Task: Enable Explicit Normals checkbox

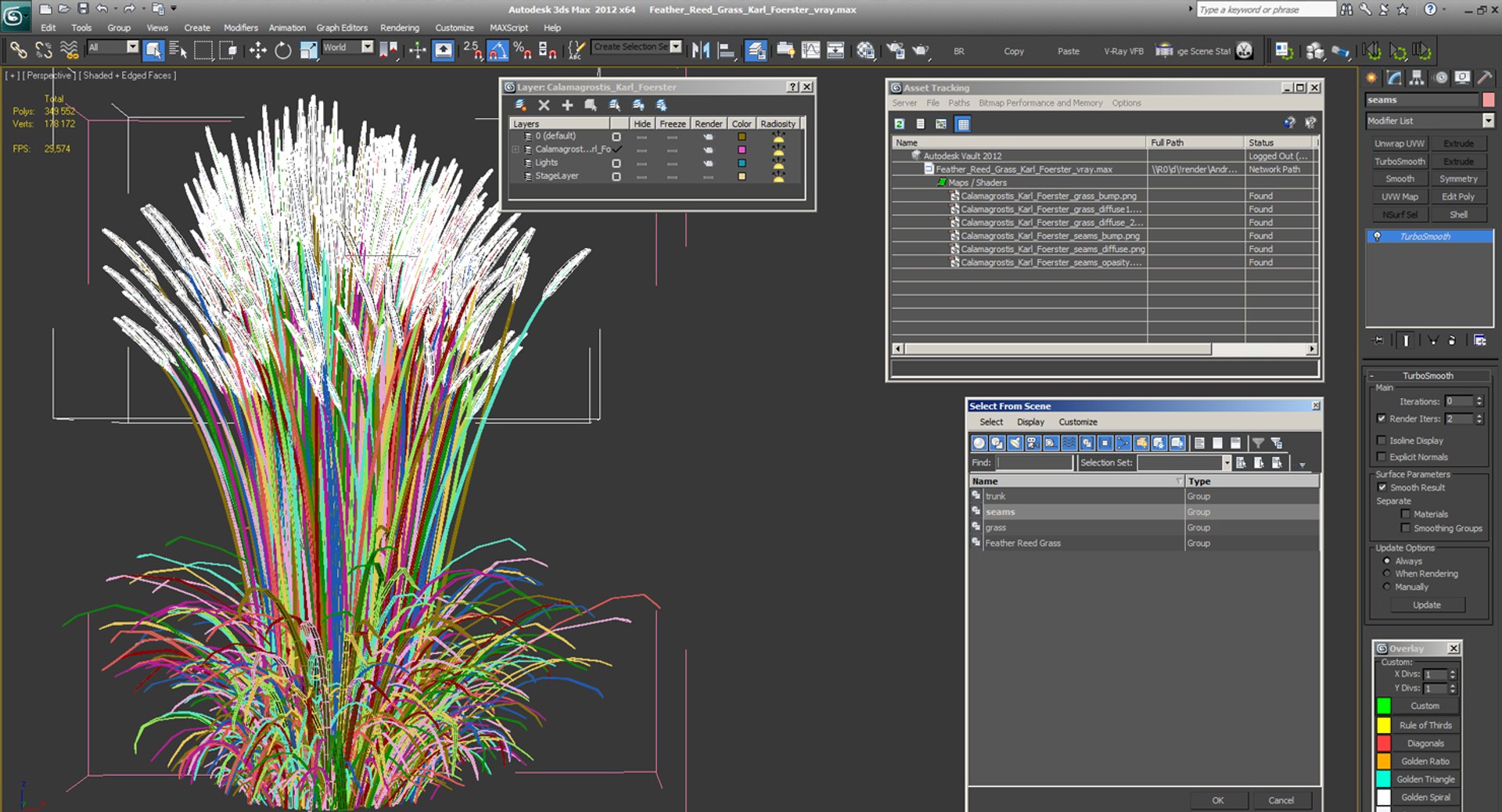Action: (1382, 457)
